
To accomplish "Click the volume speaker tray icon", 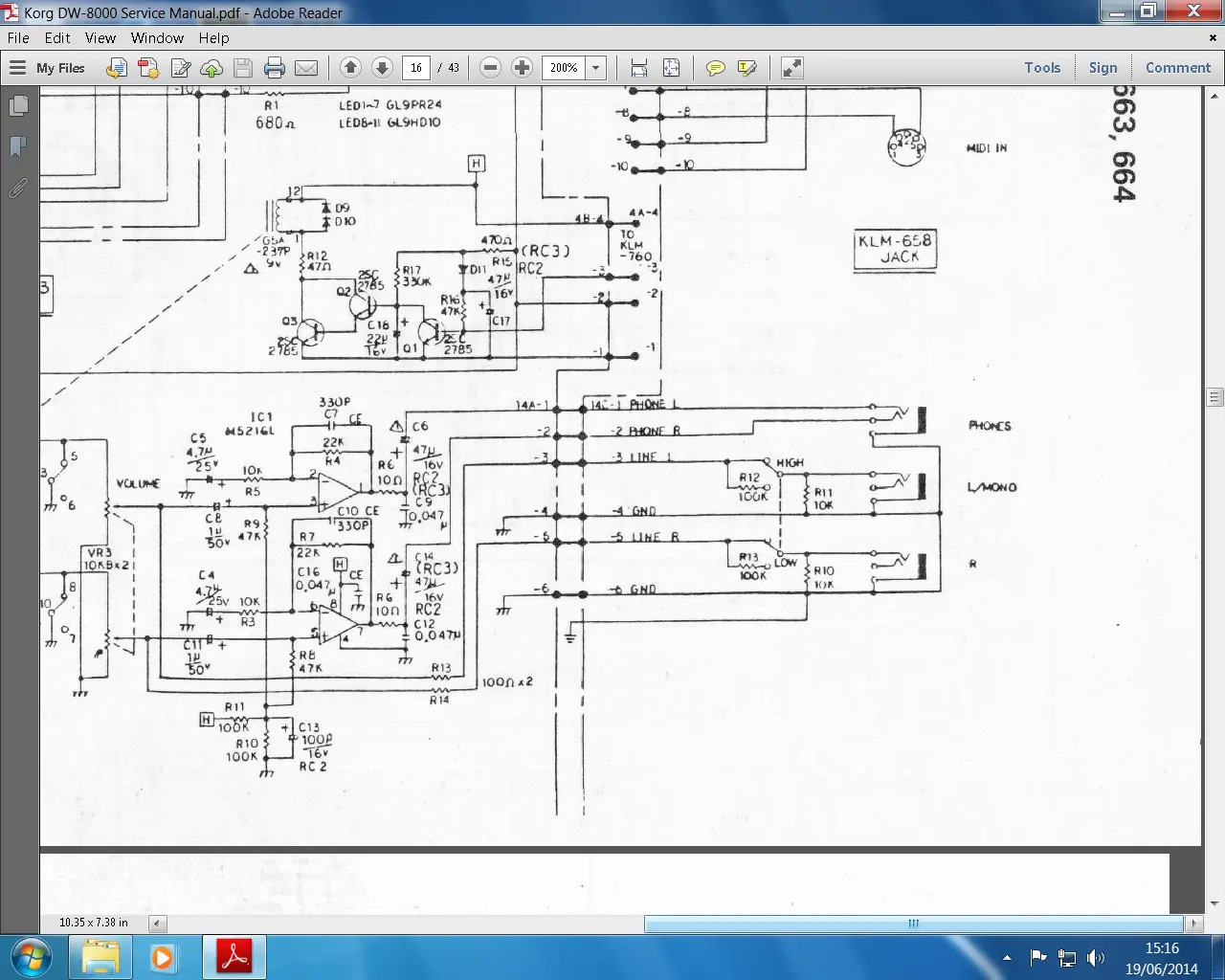I will pos(1096,957).
